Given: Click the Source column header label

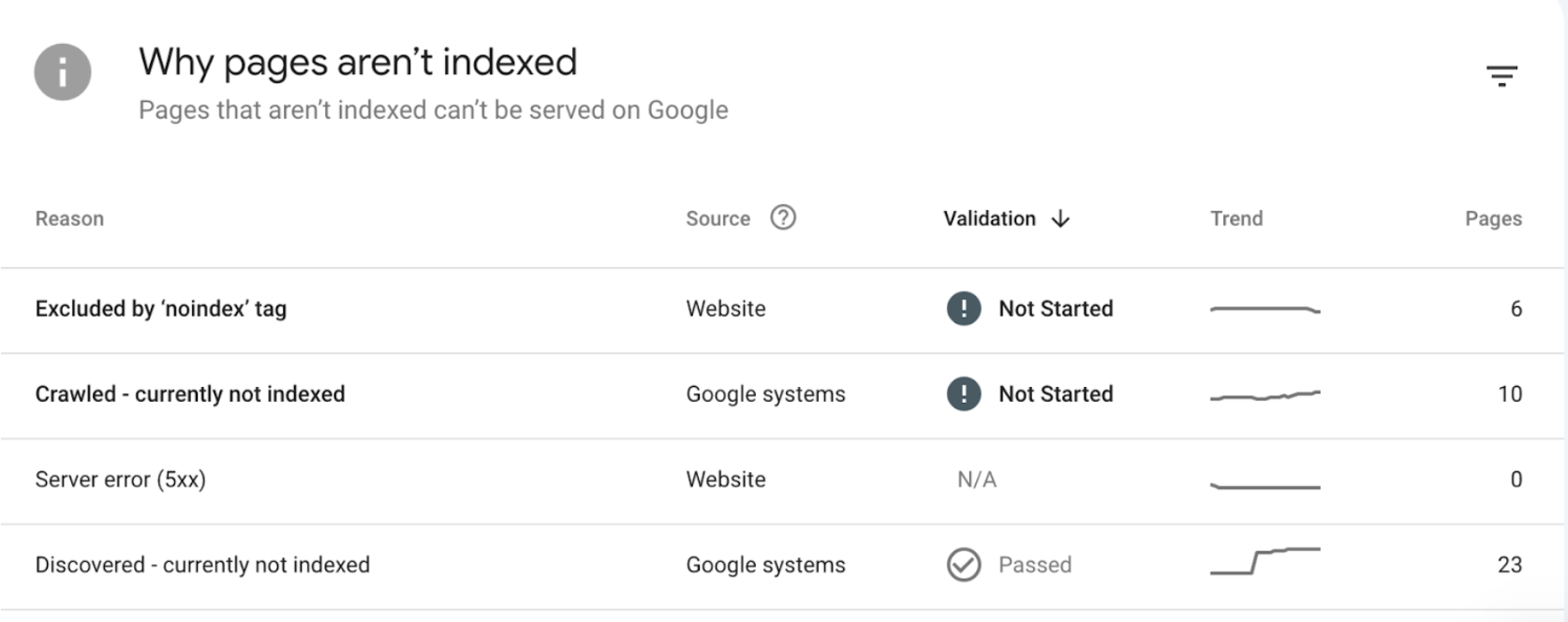Looking at the screenshot, I should [x=717, y=219].
